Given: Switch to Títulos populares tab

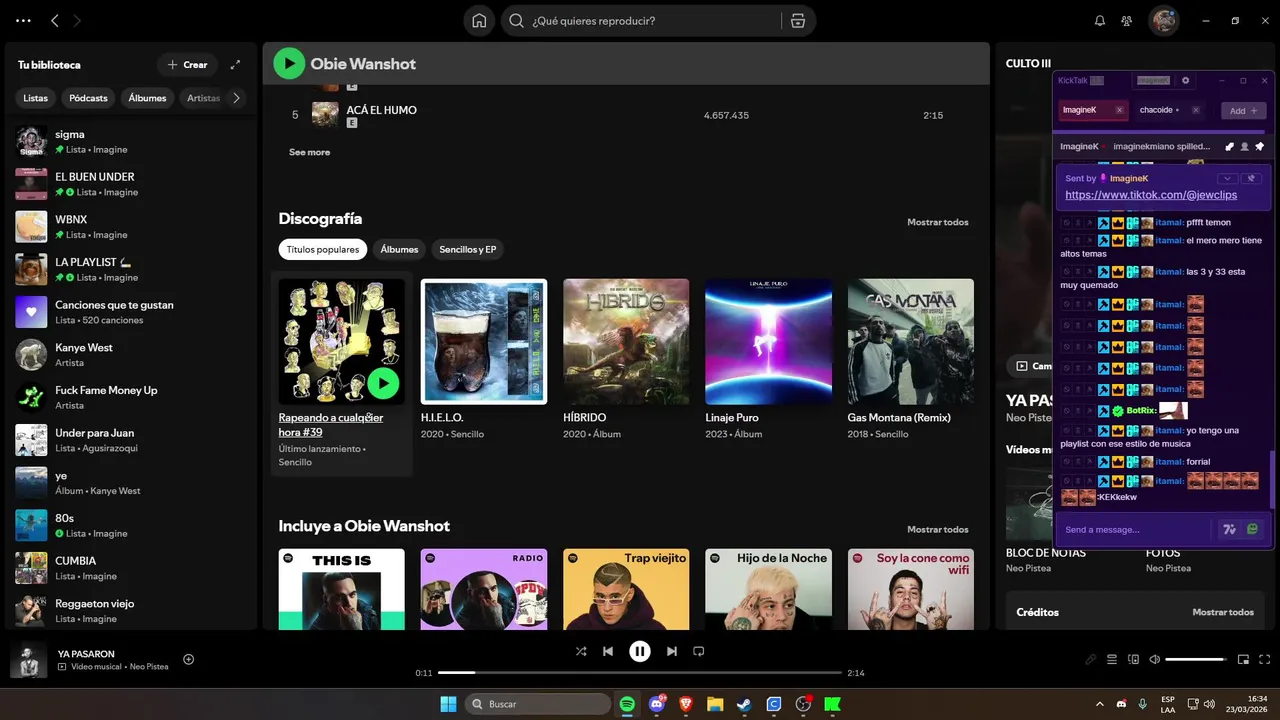Looking at the screenshot, I should pyautogui.click(x=322, y=249).
